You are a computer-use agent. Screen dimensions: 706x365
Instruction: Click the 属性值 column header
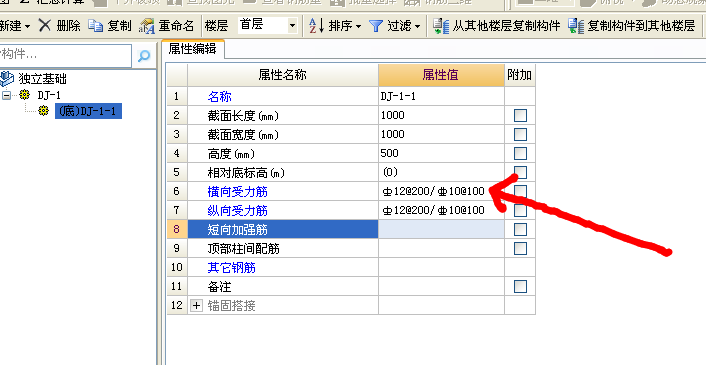click(x=441, y=75)
